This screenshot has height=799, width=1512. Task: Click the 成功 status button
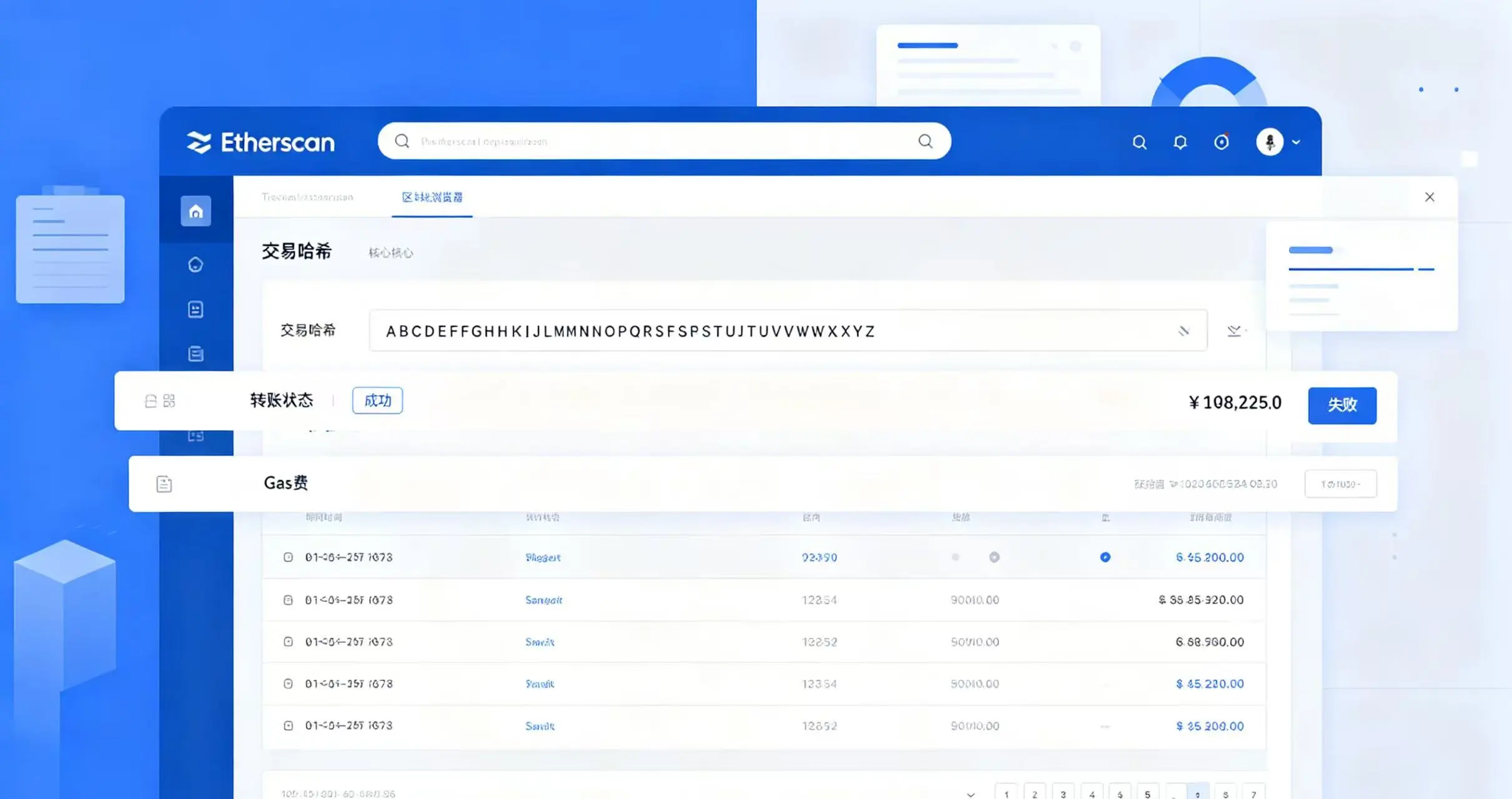pos(377,400)
